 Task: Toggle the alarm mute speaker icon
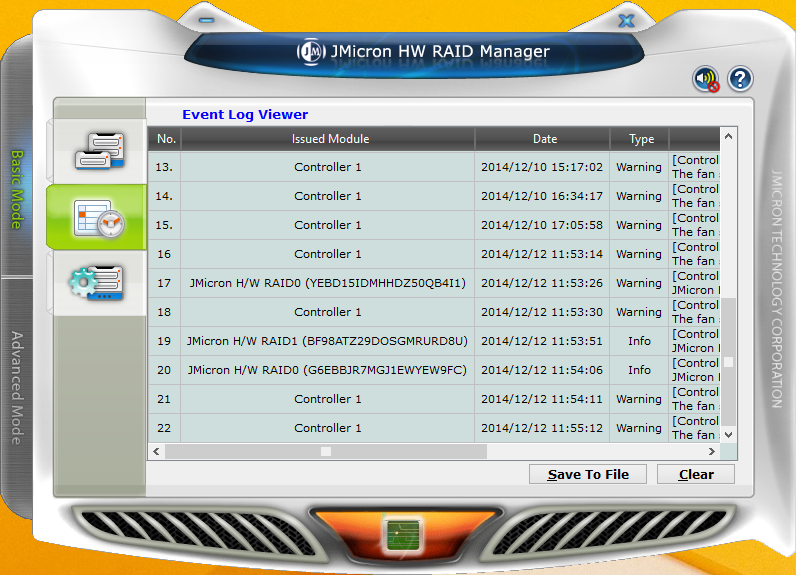point(706,79)
